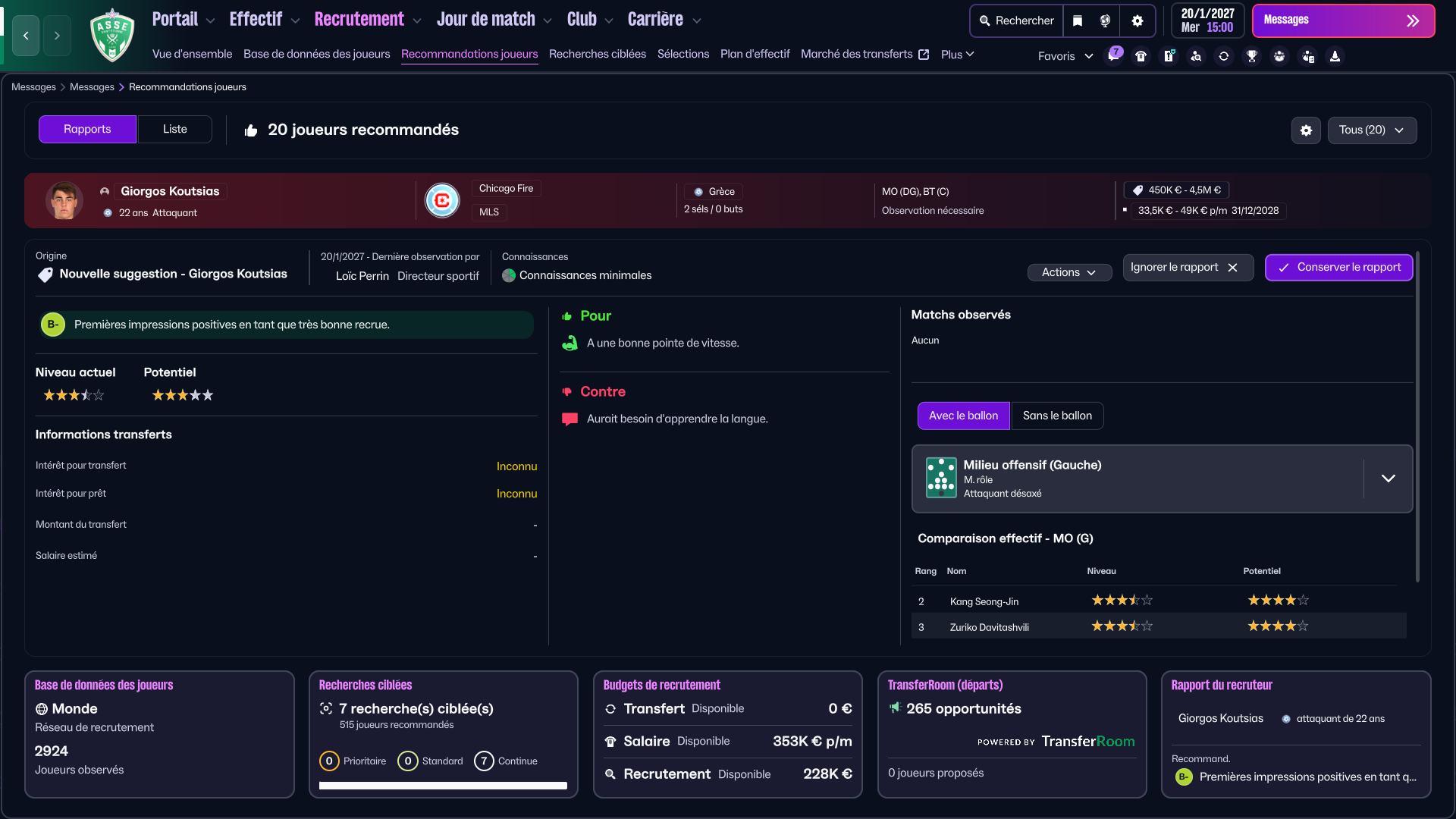Click the squad shirt shortcut icon
This screenshot has height=819, width=1456.
(x=1141, y=56)
